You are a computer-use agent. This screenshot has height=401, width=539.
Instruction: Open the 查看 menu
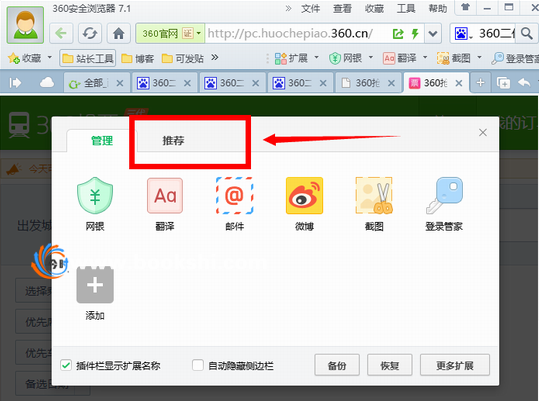pos(342,9)
